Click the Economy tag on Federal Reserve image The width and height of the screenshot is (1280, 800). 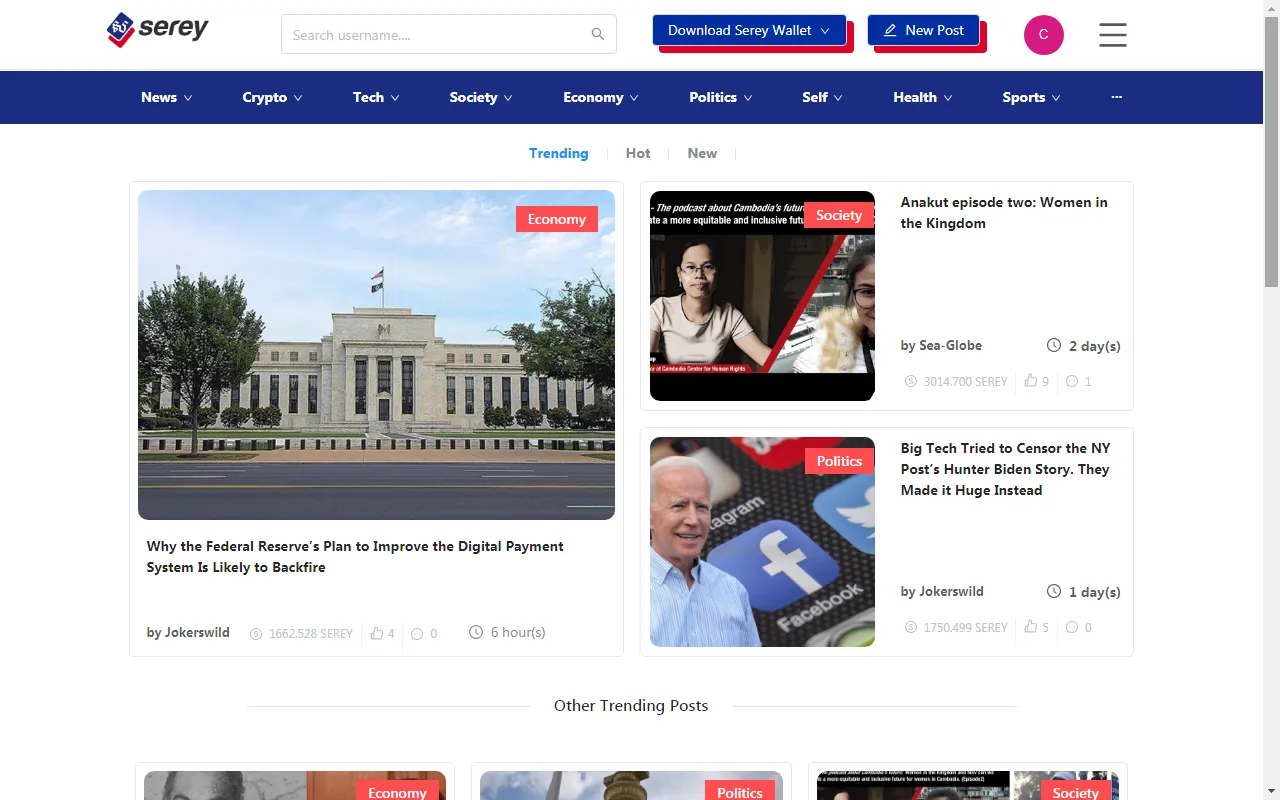557,219
